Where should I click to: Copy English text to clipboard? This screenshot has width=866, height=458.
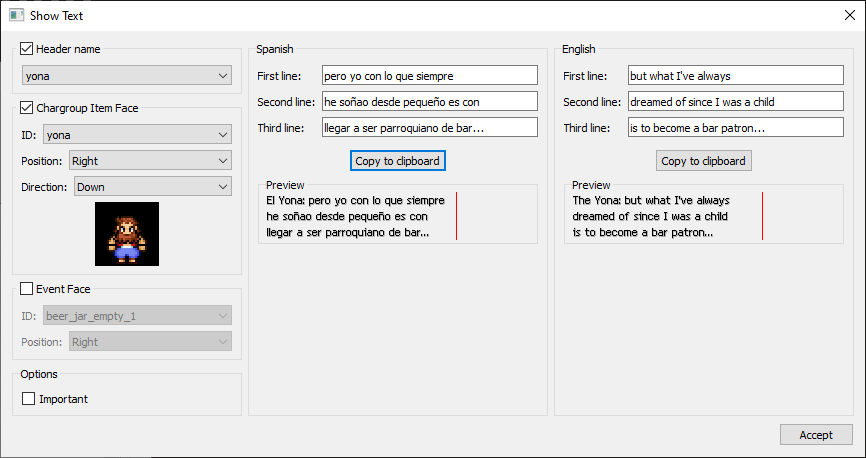[x=703, y=161]
